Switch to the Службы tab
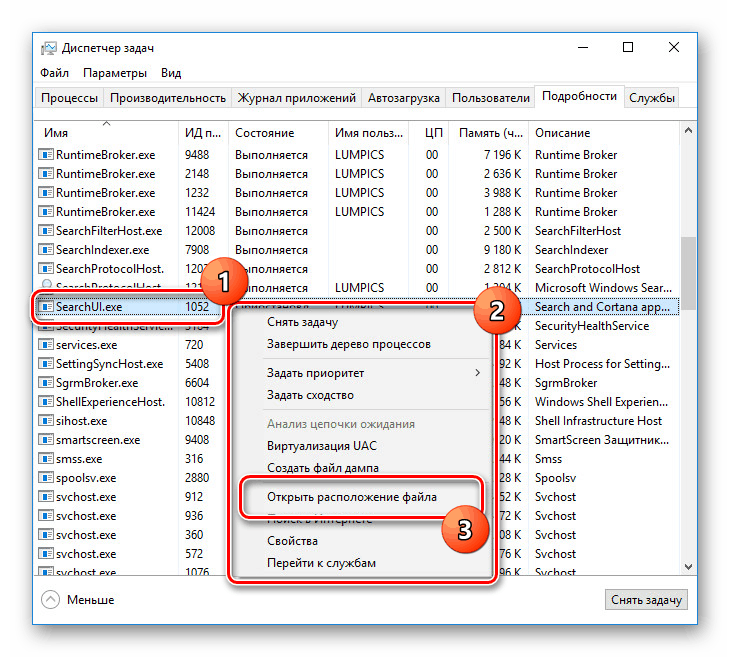The image size is (730, 657). click(652, 98)
